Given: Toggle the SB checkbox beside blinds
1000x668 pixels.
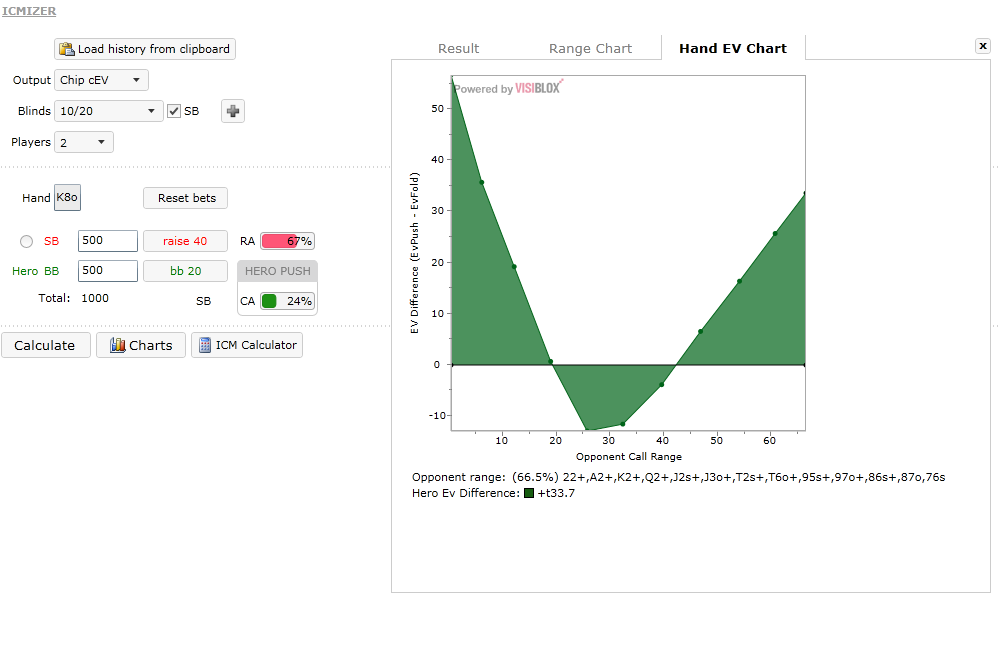Looking at the screenshot, I should 174,111.
